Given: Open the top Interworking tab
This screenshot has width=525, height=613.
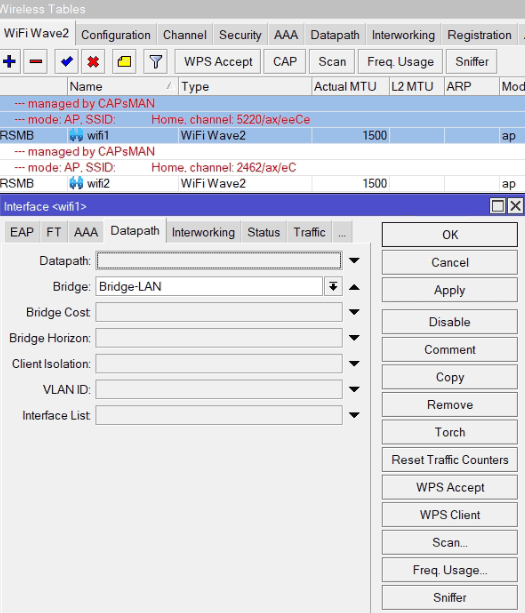Looking at the screenshot, I should [403, 35].
